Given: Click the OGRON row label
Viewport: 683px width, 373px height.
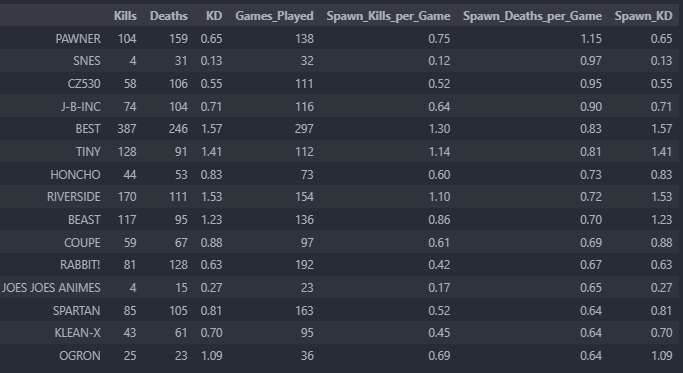Looking at the screenshot, I should pos(80,356).
